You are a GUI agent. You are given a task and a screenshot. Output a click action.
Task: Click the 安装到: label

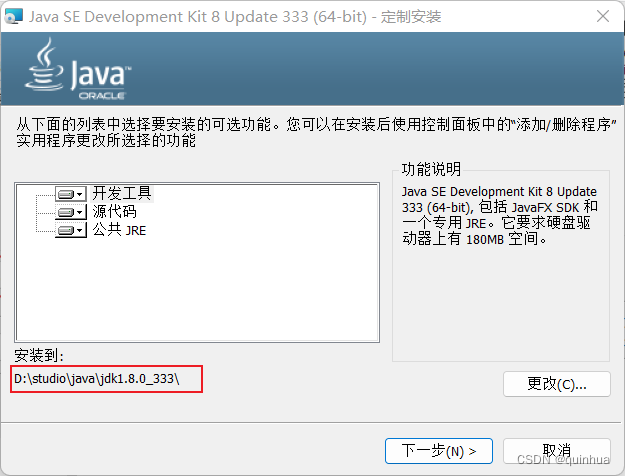39,355
